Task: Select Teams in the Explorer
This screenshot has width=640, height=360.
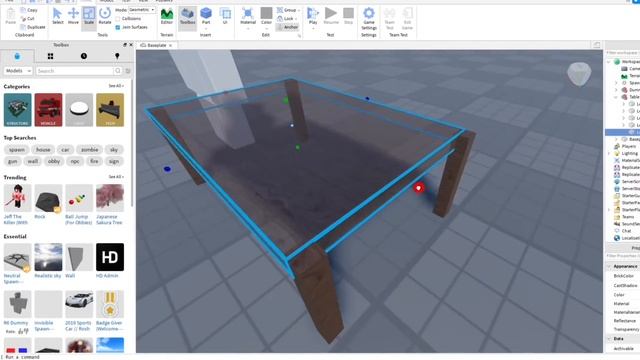Action: (x=628, y=217)
